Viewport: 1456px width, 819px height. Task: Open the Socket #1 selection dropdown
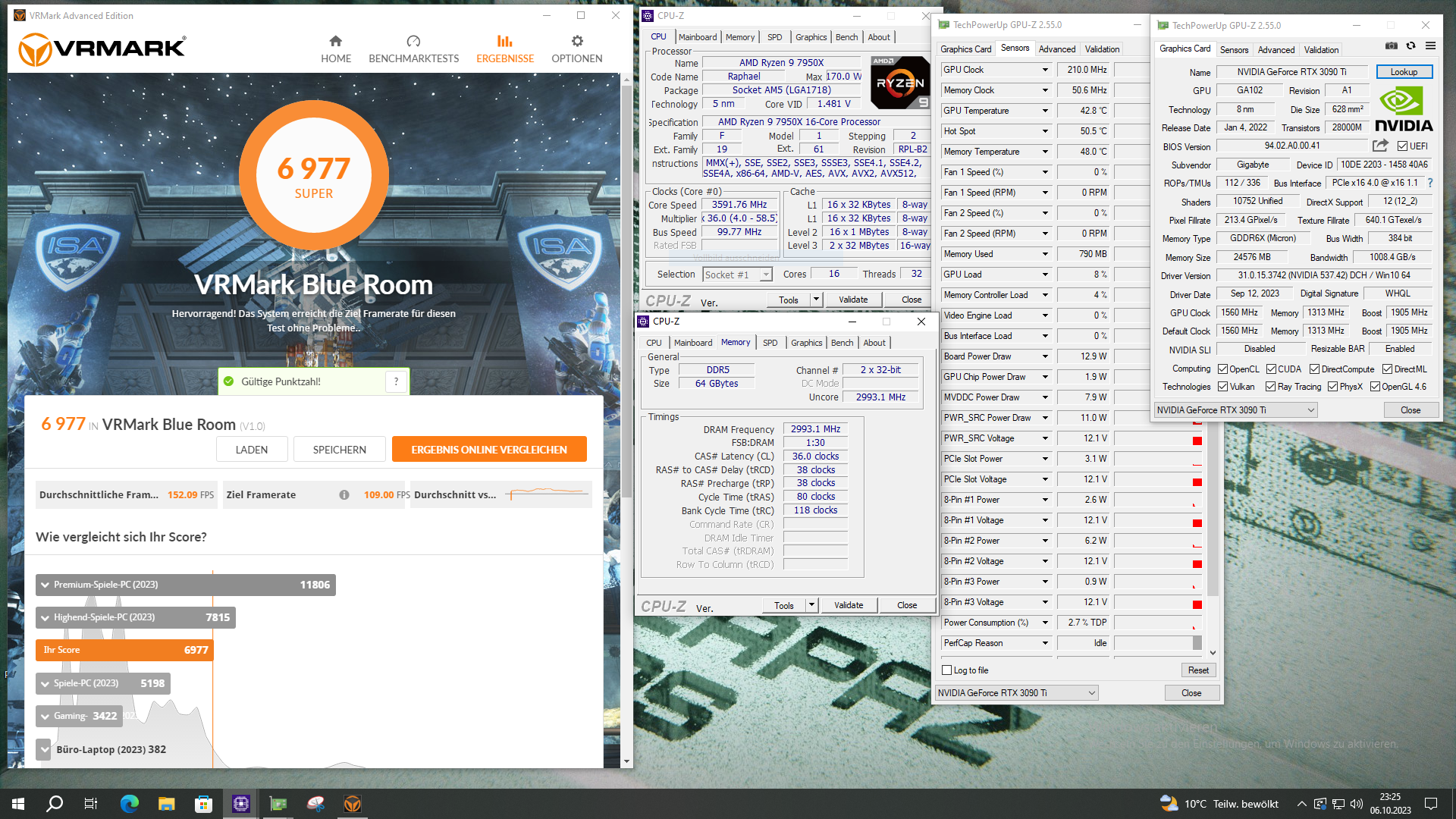737,275
